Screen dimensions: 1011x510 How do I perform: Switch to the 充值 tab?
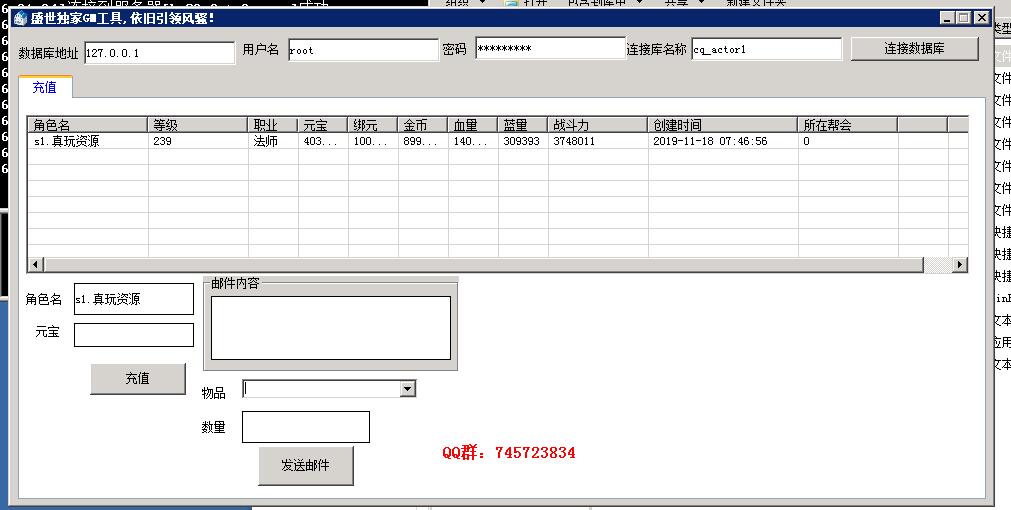coord(44,88)
